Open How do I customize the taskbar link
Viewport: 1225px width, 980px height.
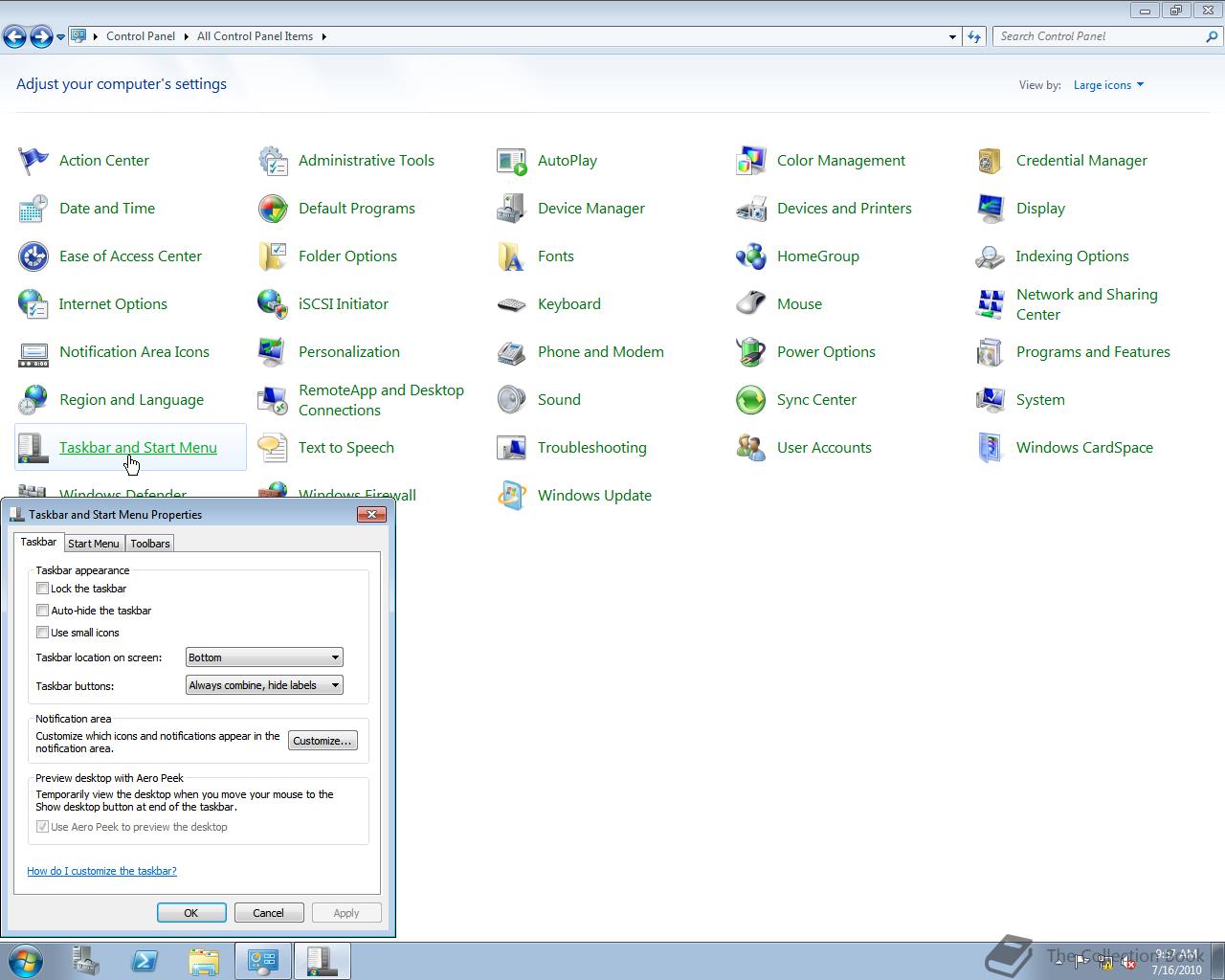tap(101, 871)
